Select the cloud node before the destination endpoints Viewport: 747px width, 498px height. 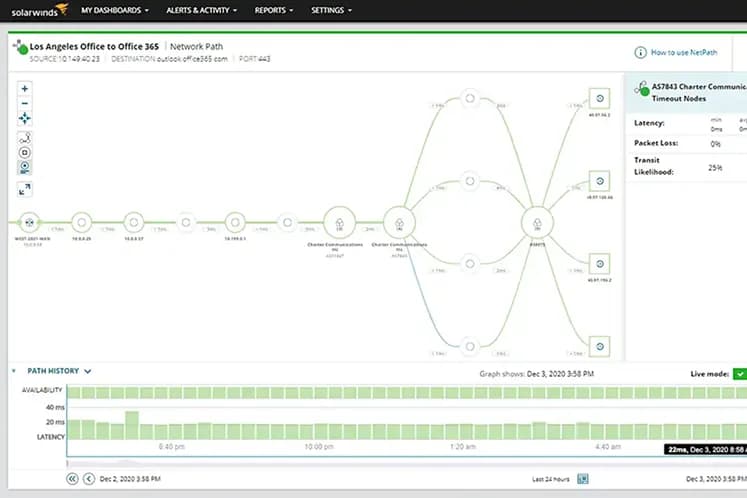point(537,223)
